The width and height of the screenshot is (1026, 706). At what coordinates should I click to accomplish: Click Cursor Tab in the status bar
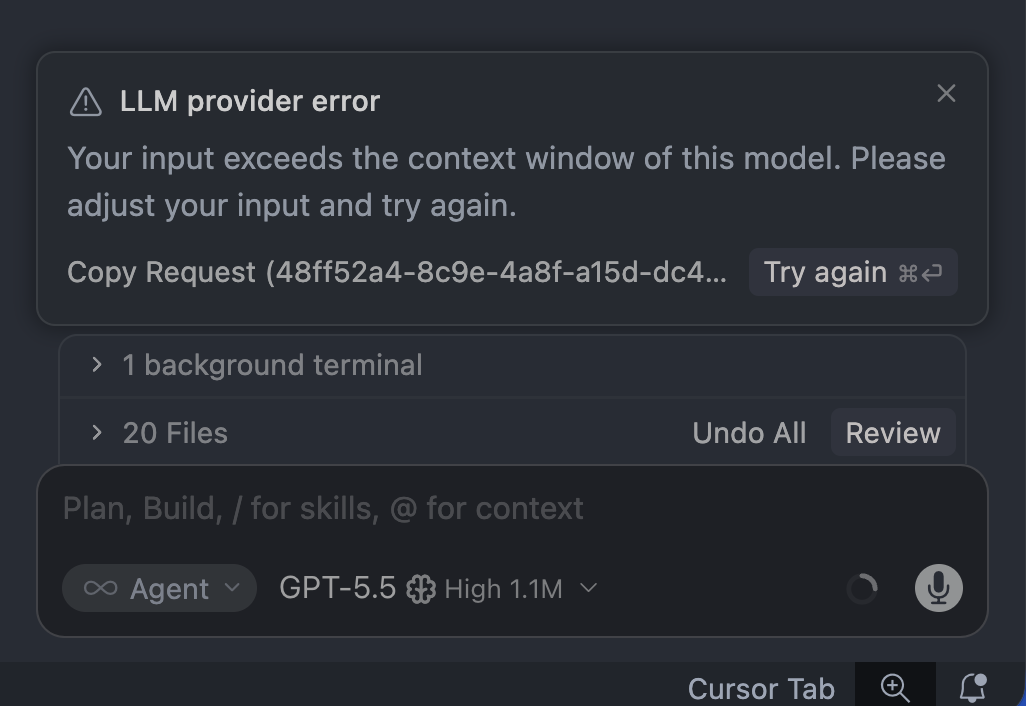[x=761, y=689]
